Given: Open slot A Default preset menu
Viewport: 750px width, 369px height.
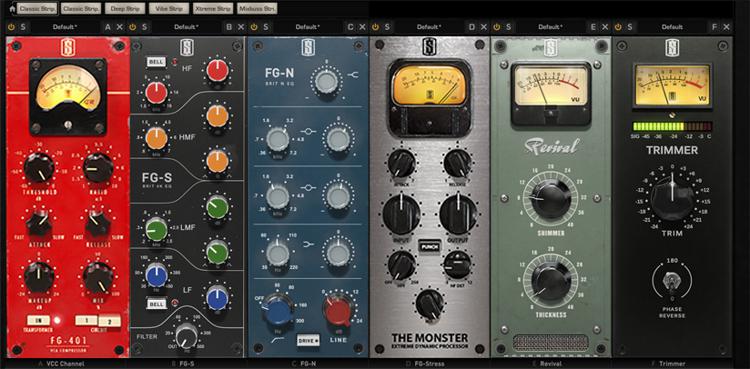Looking at the screenshot, I should [66, 27].
